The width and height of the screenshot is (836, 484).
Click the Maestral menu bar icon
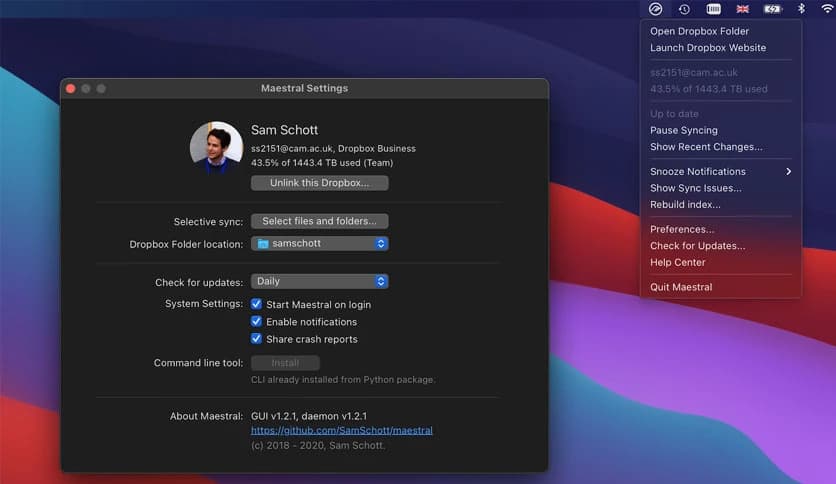655,9
